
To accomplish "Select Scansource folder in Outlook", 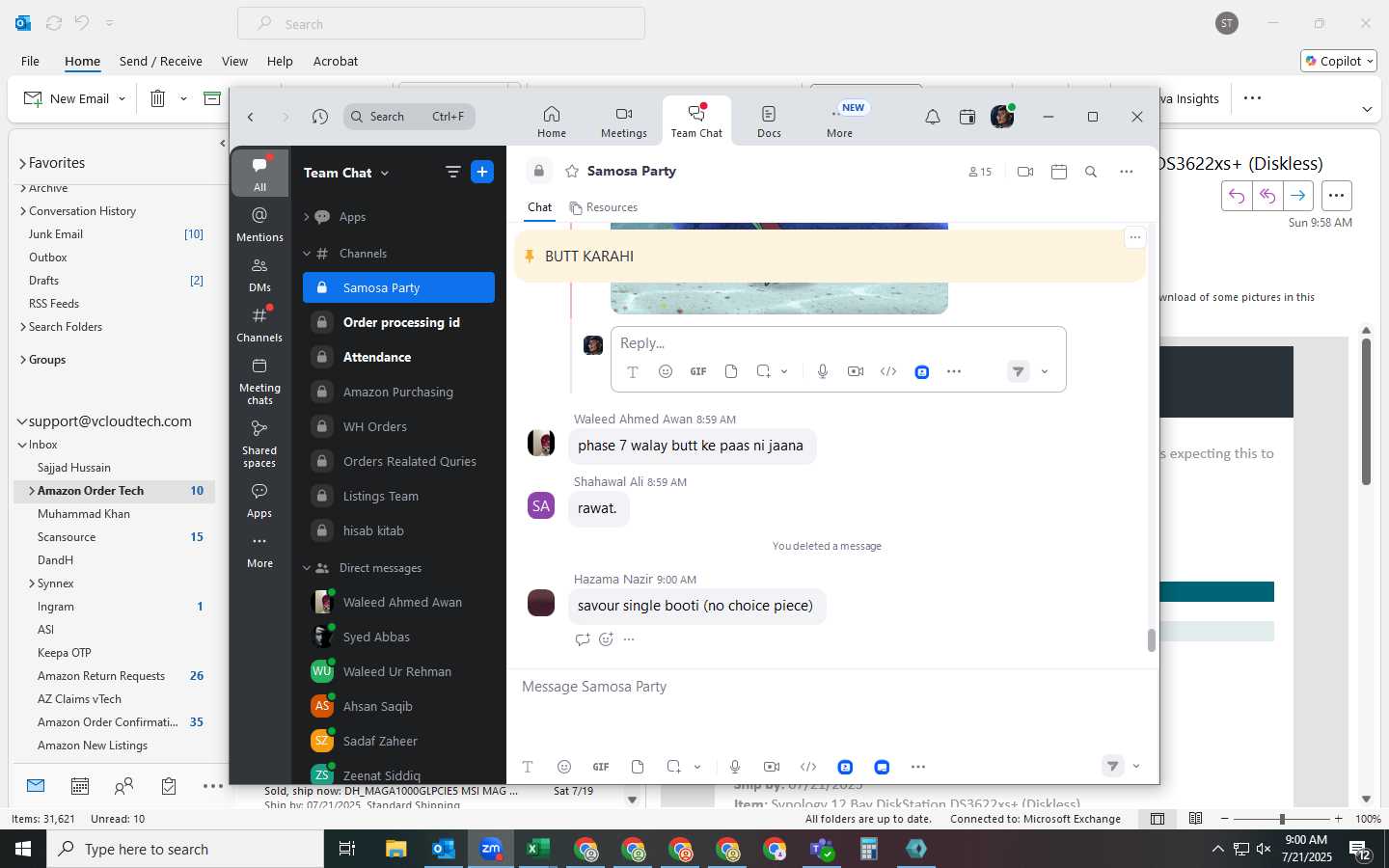I will click(67, 537).
